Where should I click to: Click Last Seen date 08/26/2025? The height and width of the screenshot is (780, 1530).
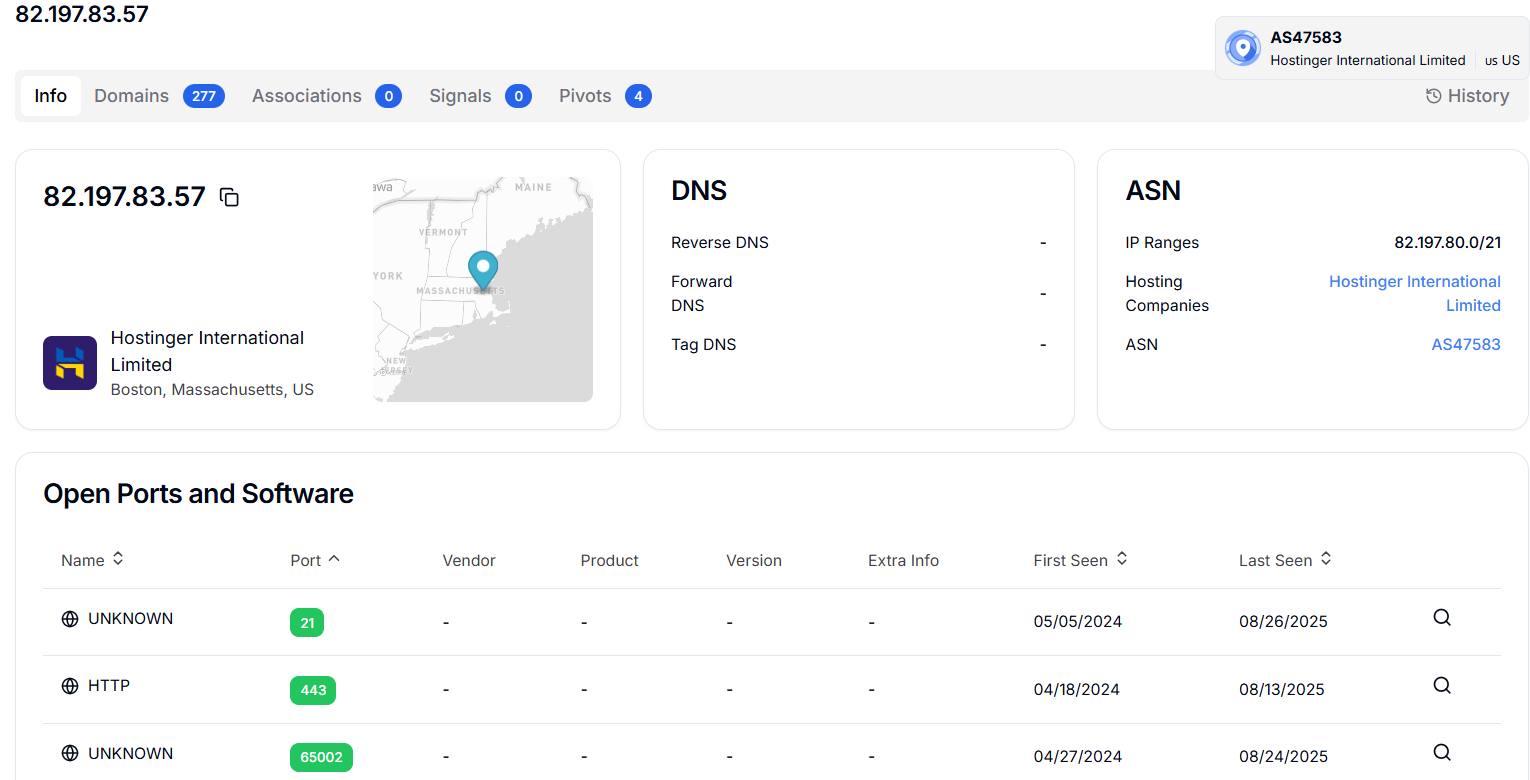tap(1283, 622)
